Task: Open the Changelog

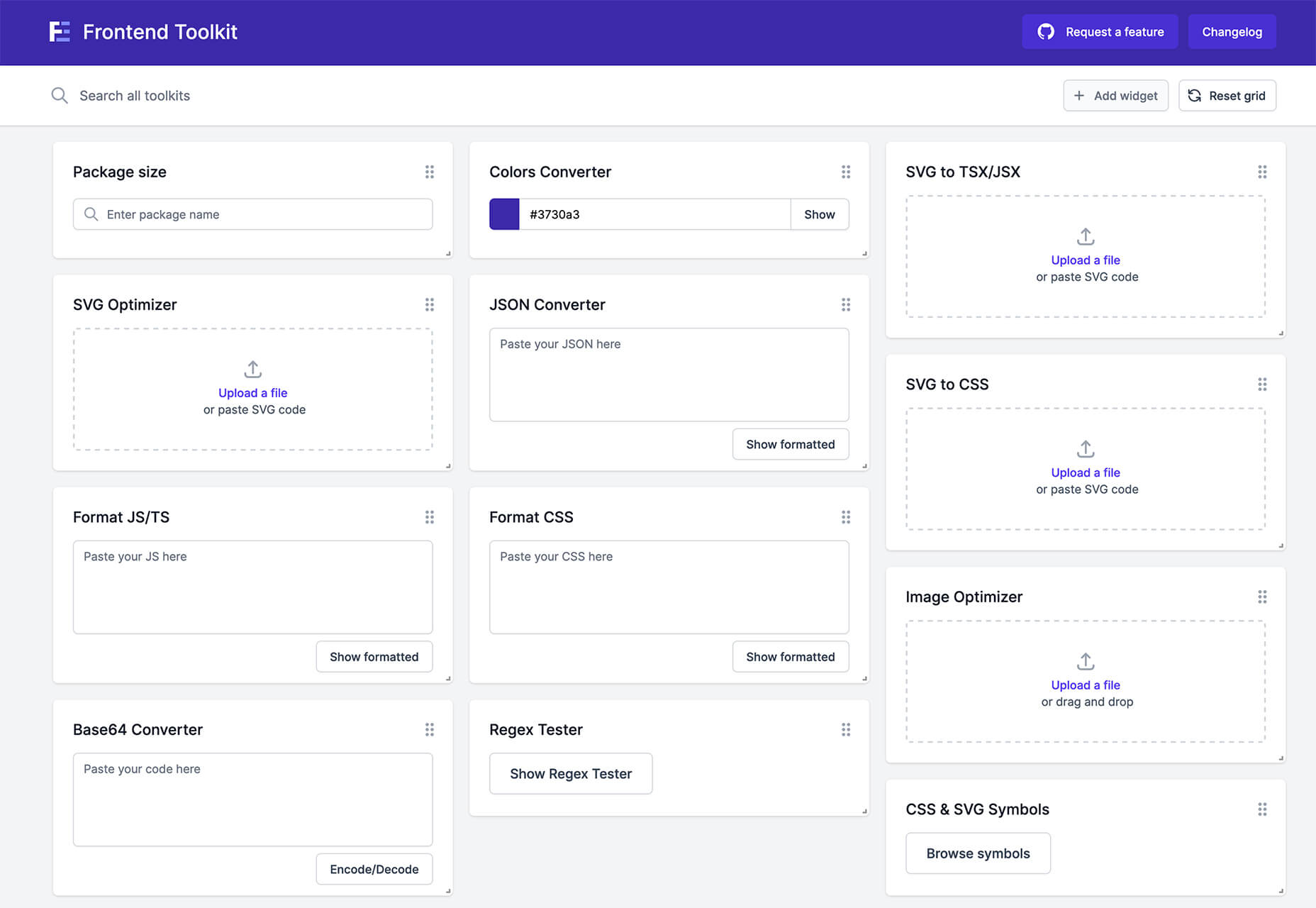Action: pyautogui.click(x=1232, y=32)
